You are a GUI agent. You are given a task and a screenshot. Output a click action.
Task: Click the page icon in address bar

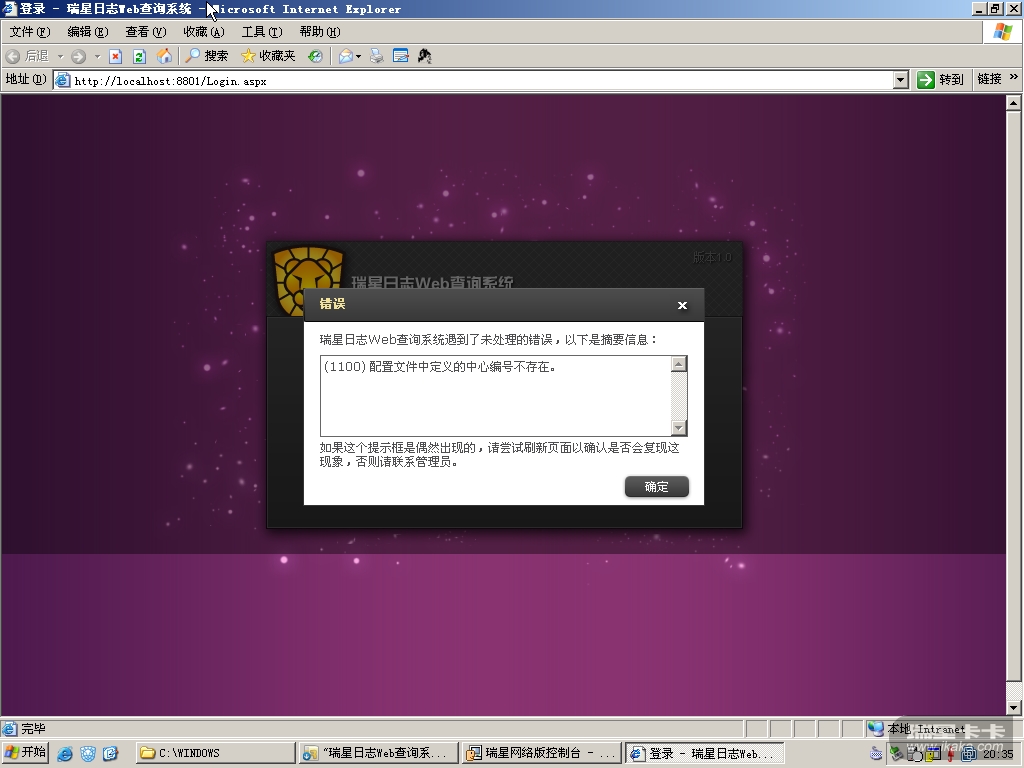(x=63, y=80)
